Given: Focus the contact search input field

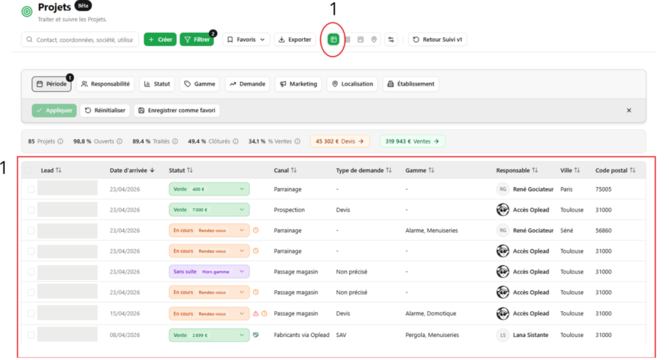Looking at the screenshot, I should [80, 40].
